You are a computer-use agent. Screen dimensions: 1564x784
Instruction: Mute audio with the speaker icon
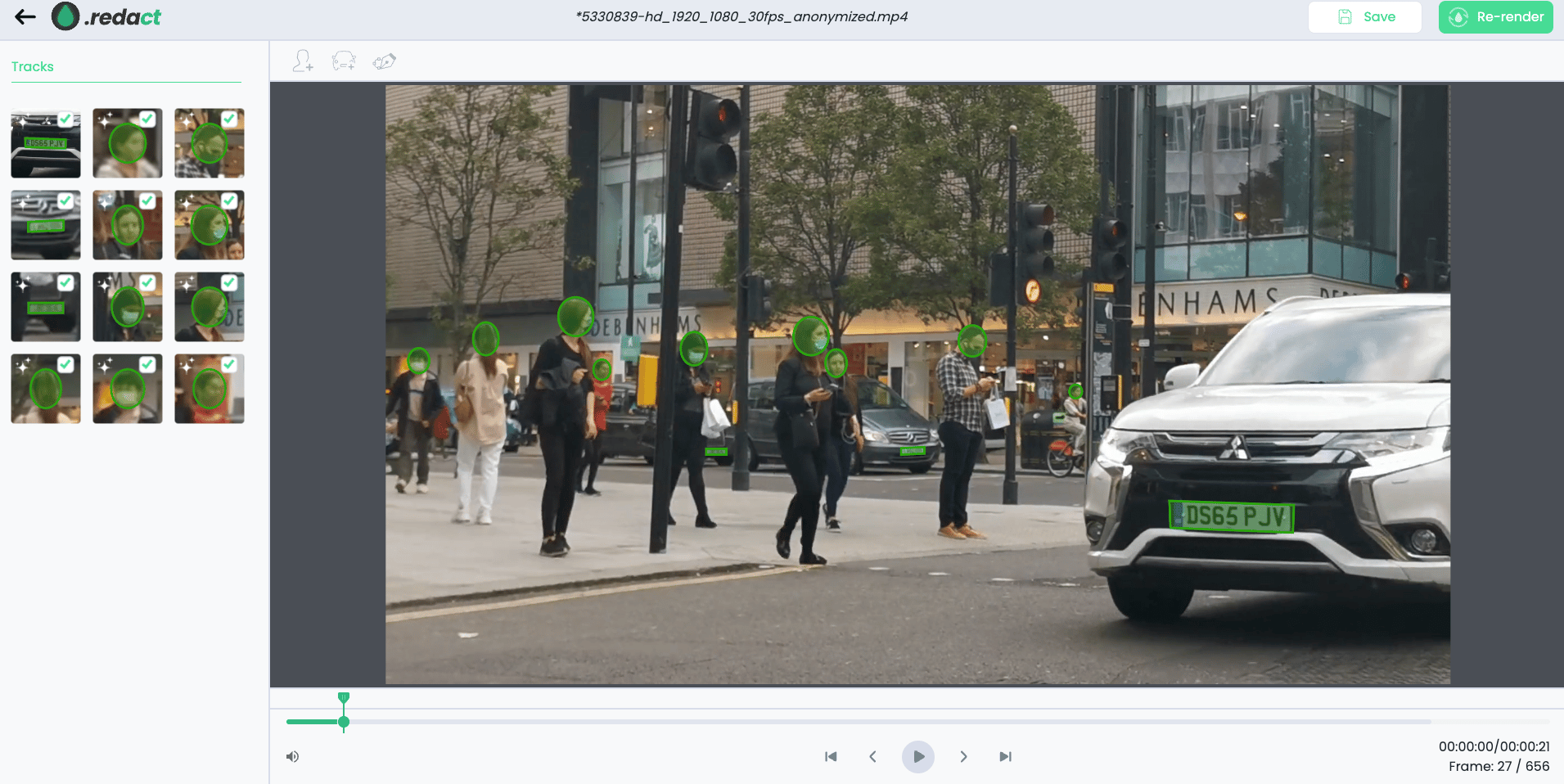pos(292,756)
